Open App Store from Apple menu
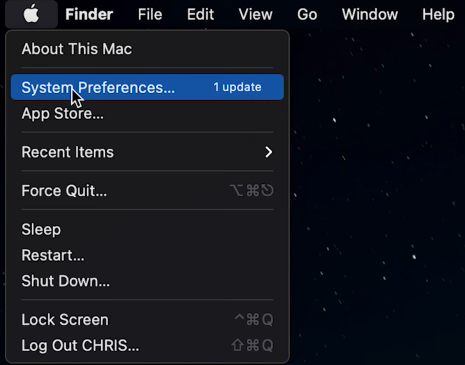465x365 pixels. [x=147, y=113]
